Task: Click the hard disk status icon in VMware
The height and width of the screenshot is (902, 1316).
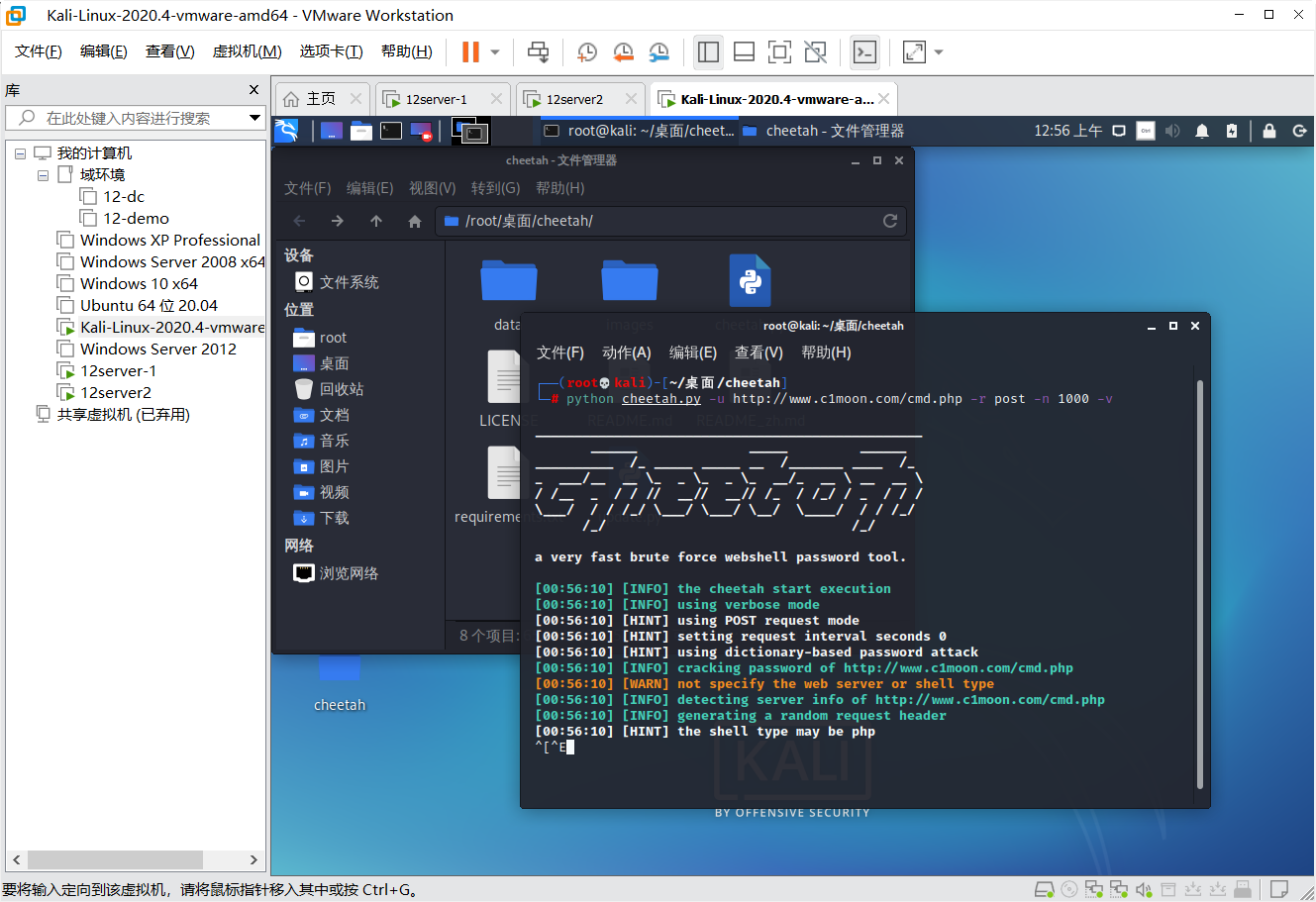Action: tap(1043, 890)
